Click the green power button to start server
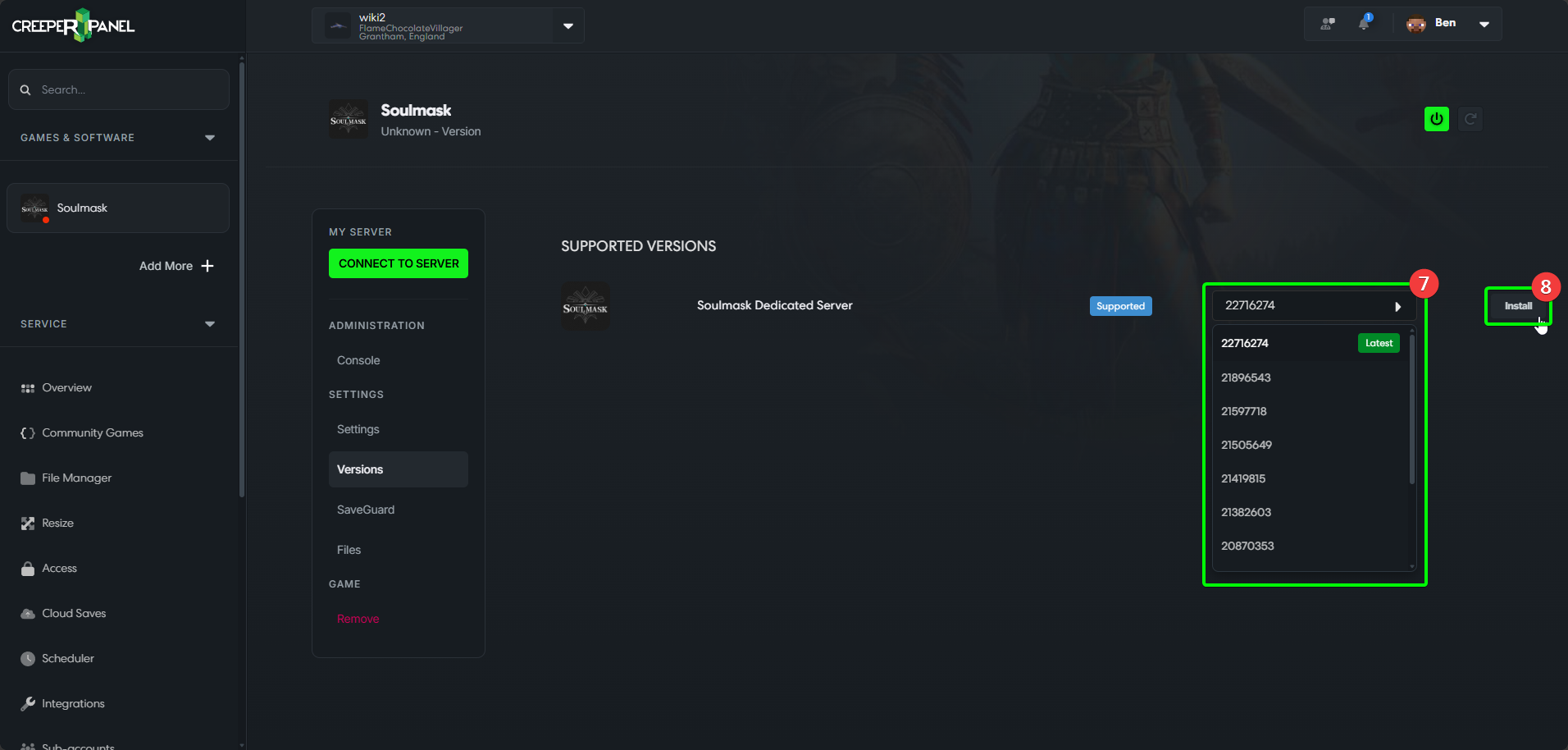 [x=1436, y=118]
